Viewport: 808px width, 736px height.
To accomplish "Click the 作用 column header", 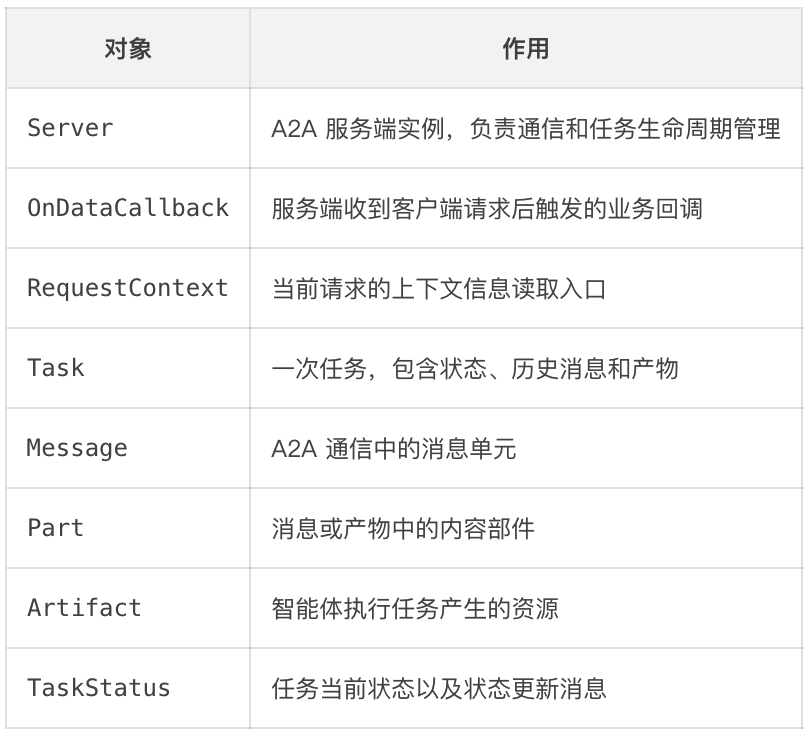I will 526,49.
